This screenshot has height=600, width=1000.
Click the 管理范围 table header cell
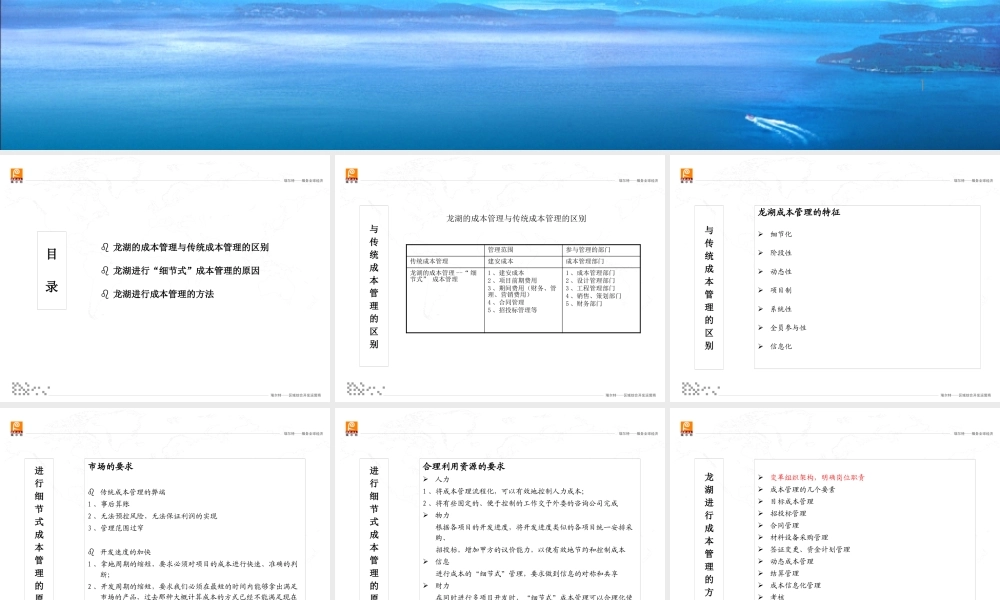tap(523, 250)
